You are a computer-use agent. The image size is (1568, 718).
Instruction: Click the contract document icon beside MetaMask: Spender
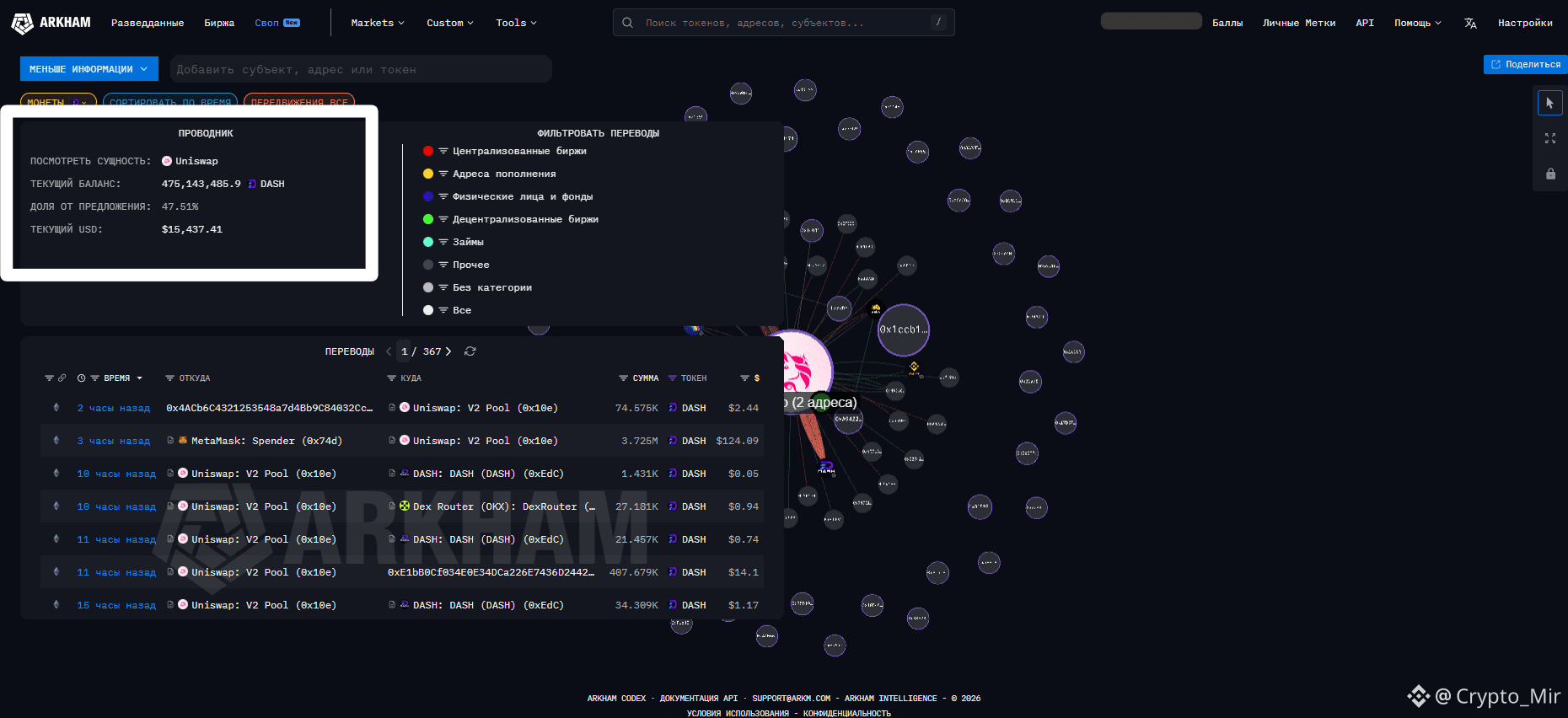click(x=170, y=441)
